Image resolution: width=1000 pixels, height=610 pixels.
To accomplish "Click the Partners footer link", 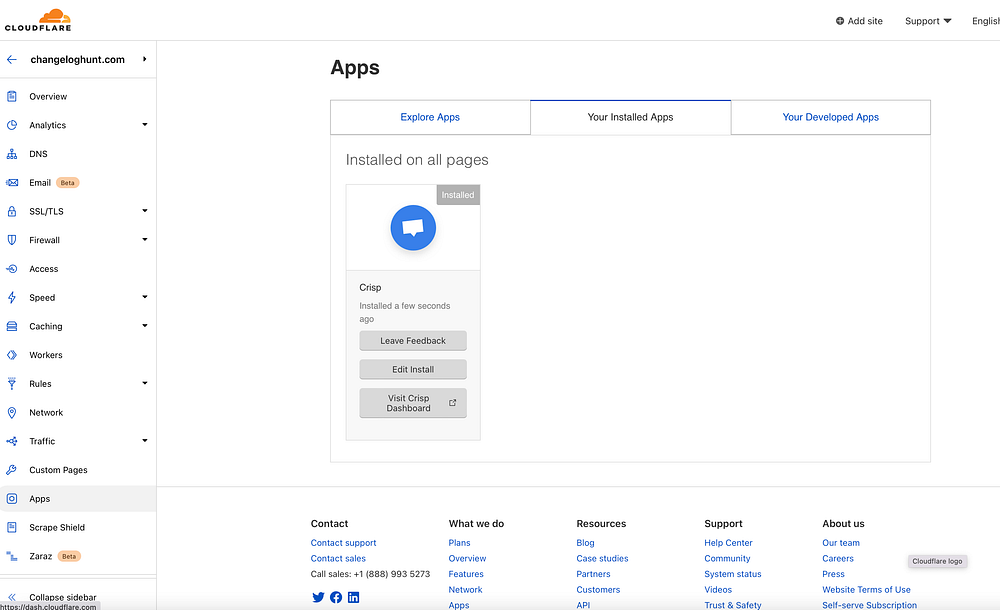I will pyautogui.click(x=593, y=574).
